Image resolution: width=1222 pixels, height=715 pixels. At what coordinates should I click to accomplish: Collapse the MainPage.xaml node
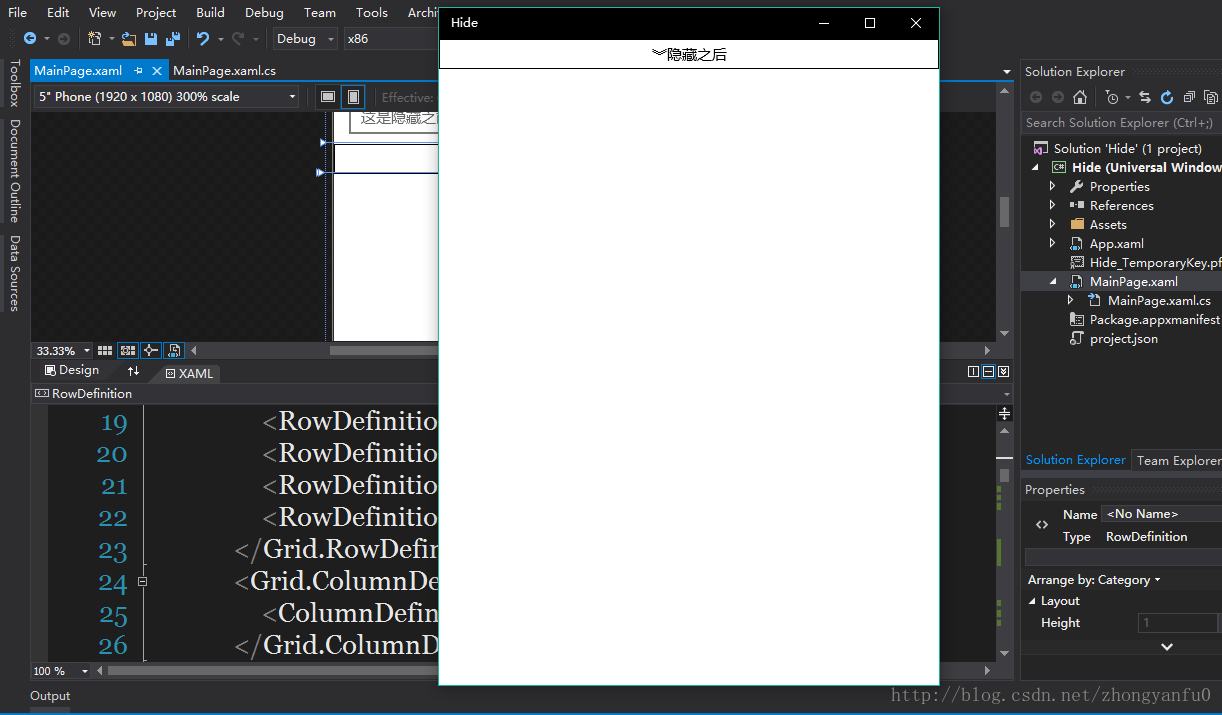click(x=1052, y=282)
